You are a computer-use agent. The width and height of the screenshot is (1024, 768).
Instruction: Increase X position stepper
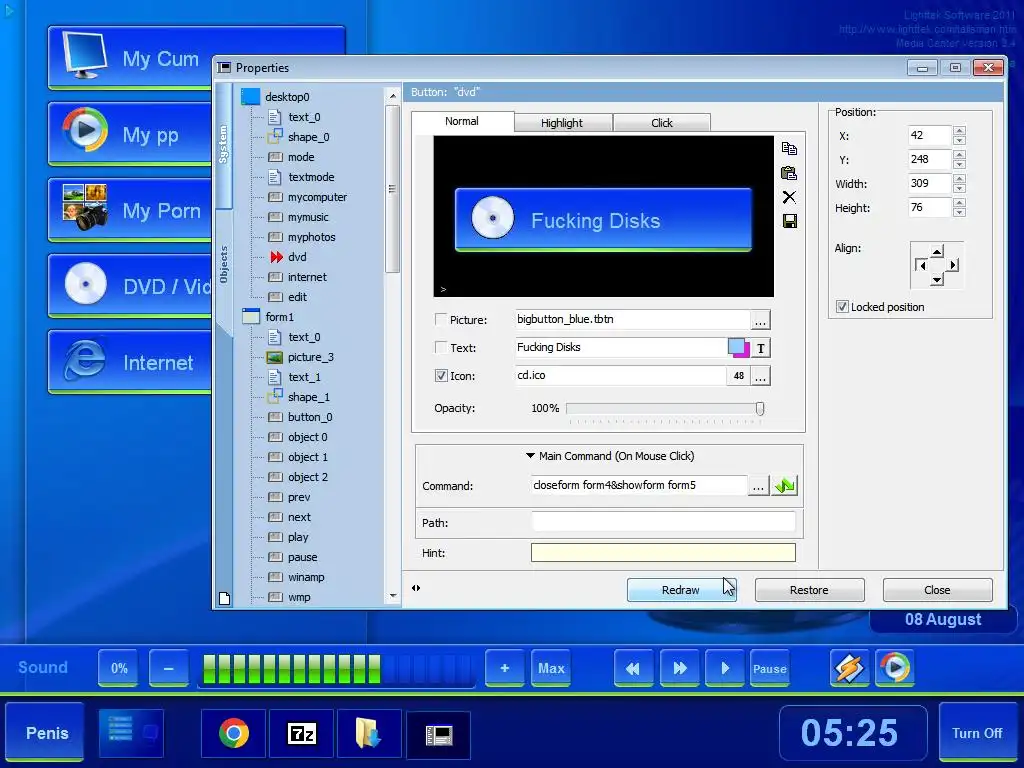(x=959, y=131)
